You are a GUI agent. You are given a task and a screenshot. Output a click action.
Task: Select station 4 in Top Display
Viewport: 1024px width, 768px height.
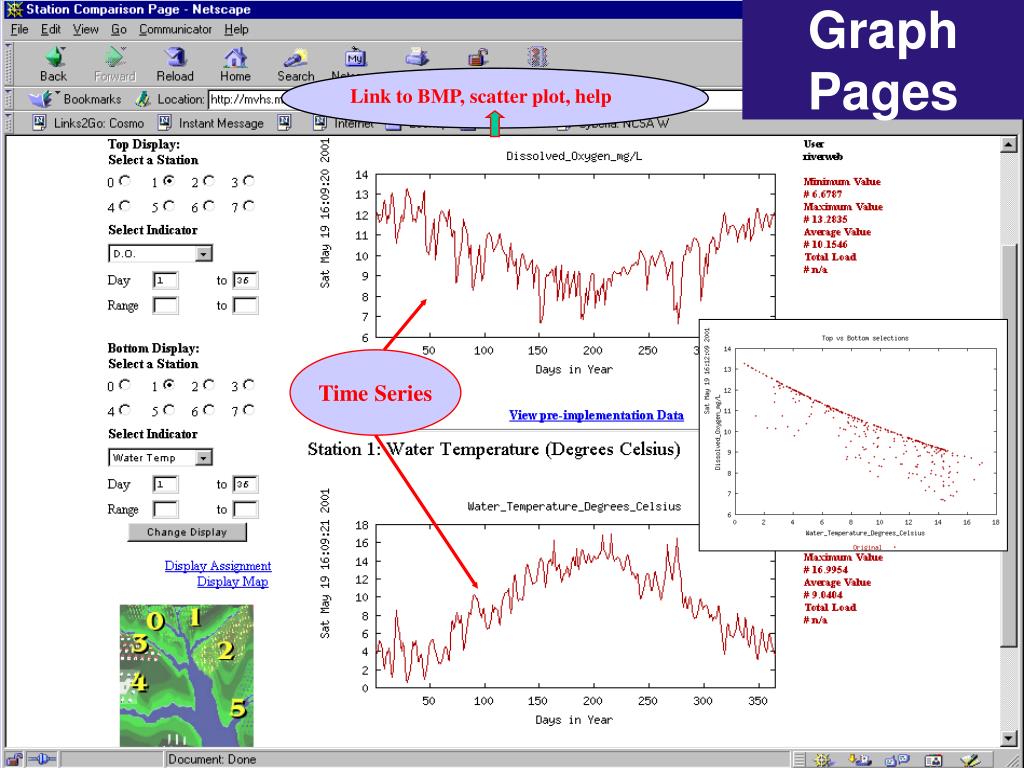(x=125, y=206)
